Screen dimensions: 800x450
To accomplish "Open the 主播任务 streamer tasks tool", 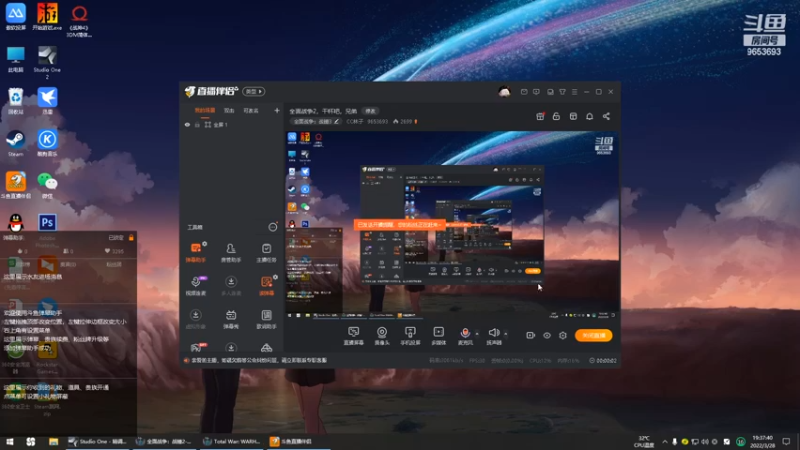I will (266, 252).
